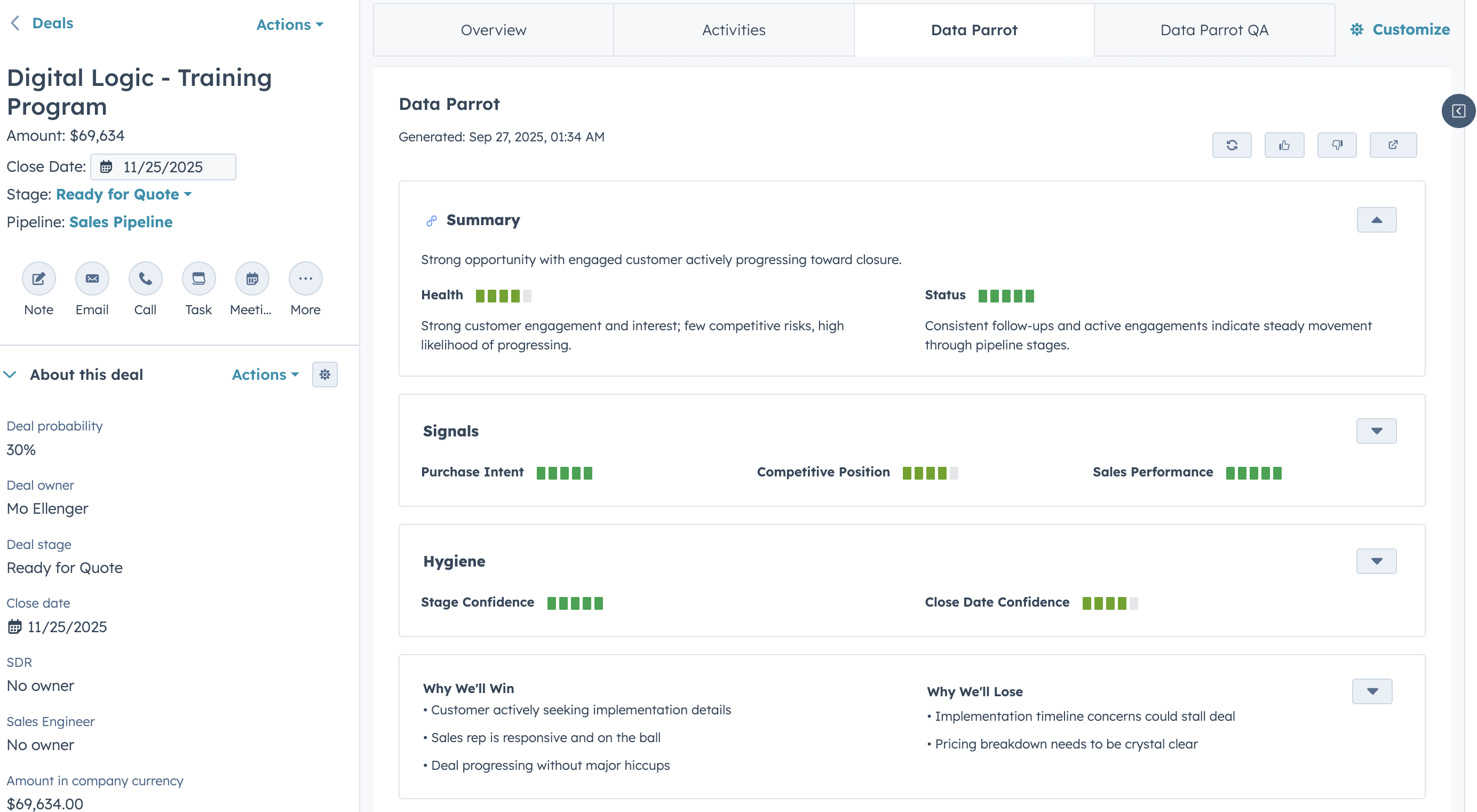Create a Task via Task icon
Viewport: 1477px width, 812px height.
click(x=198, y=278)
